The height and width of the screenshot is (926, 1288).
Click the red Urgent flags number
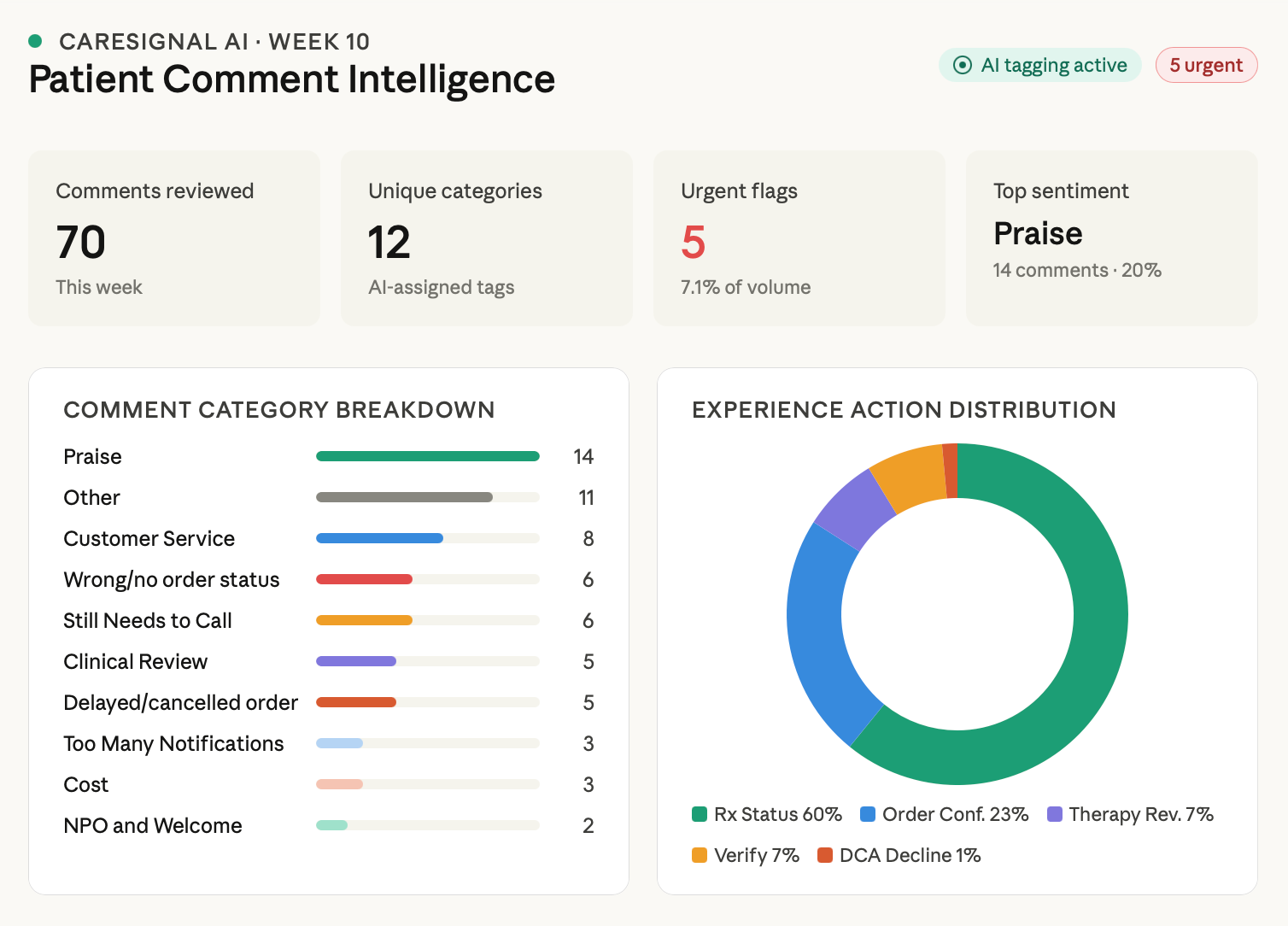point(693,243)
